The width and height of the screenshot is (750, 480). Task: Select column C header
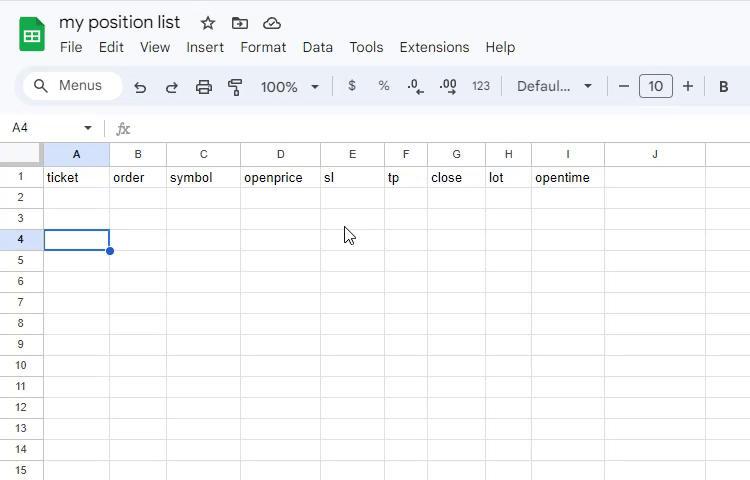(204, 154)
